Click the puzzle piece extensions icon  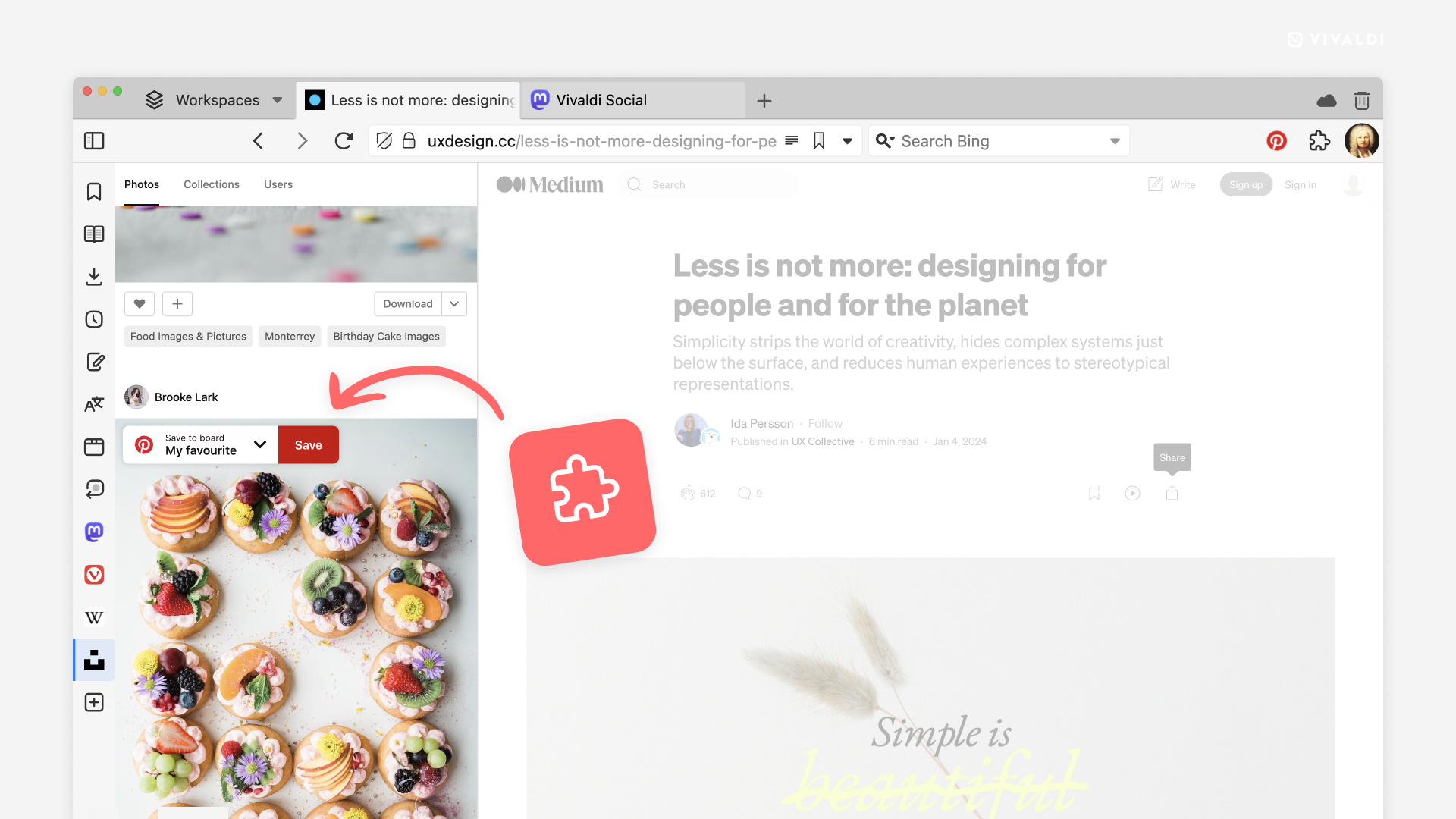pyautogui.click(x=1319, y=140)
